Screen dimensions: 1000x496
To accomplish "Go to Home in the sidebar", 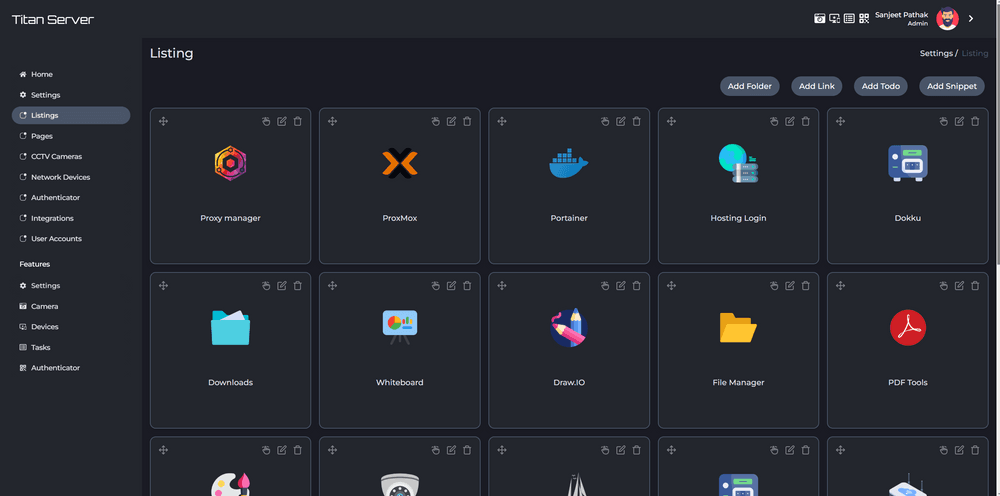I will pos(41,75).
